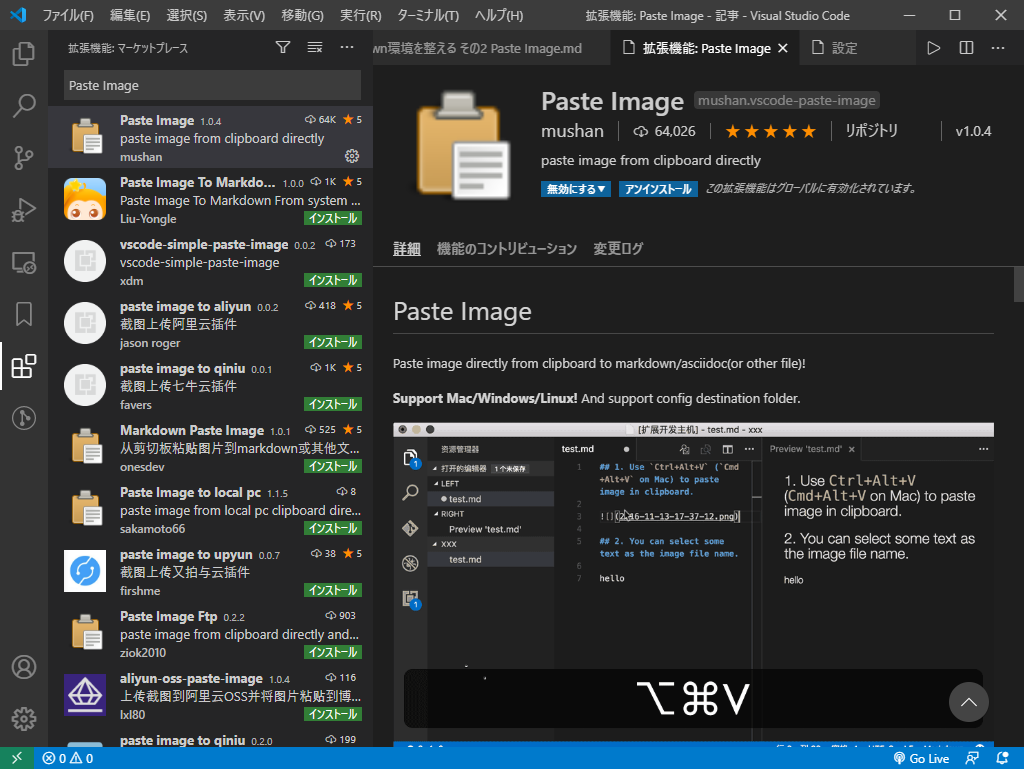Open the Git Graph activity bar icon
The width and height of the screenshot is (1024, 769).
click(x=24, y=418)
